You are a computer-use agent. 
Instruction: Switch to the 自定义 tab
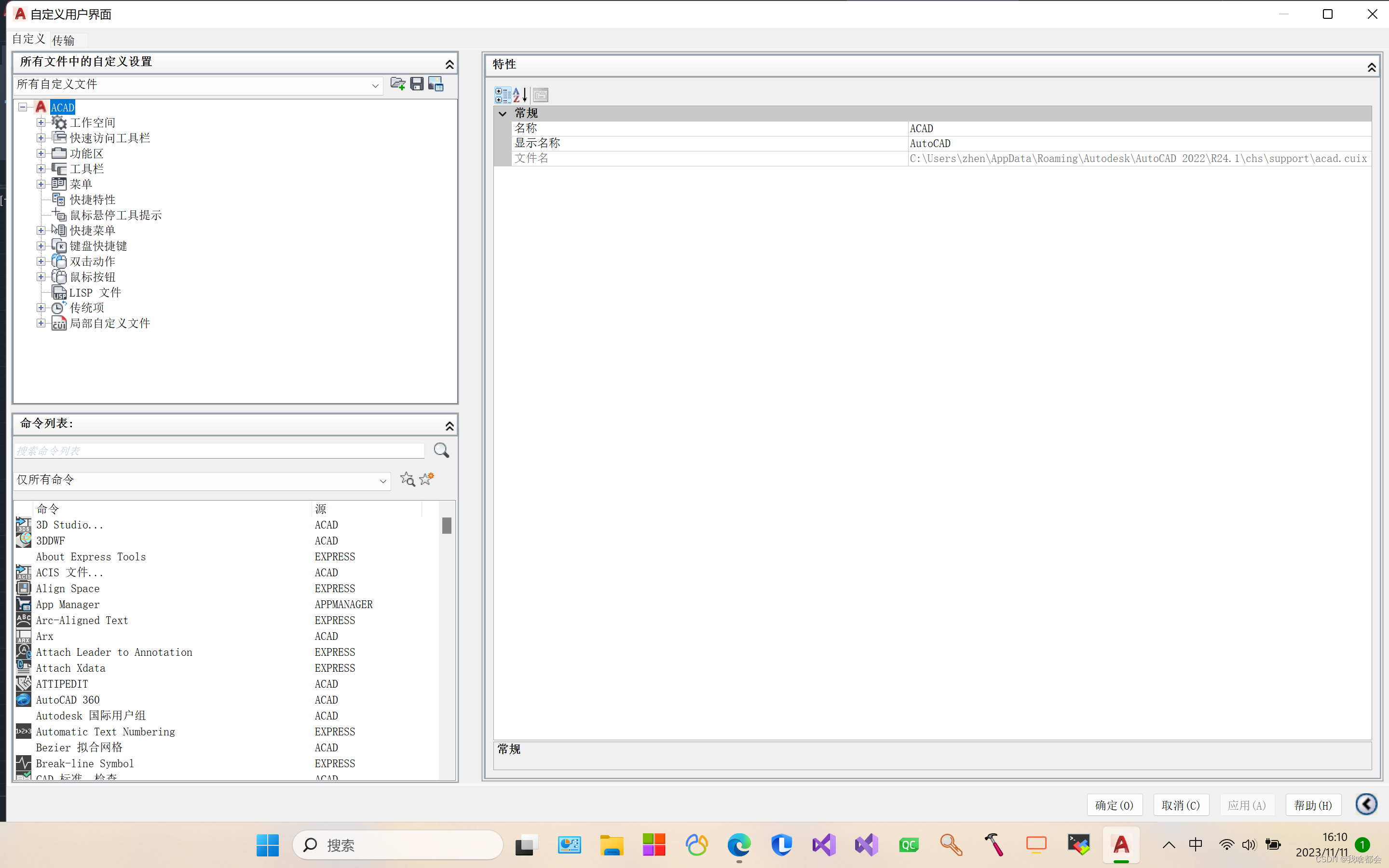click(x=29, y=39)
